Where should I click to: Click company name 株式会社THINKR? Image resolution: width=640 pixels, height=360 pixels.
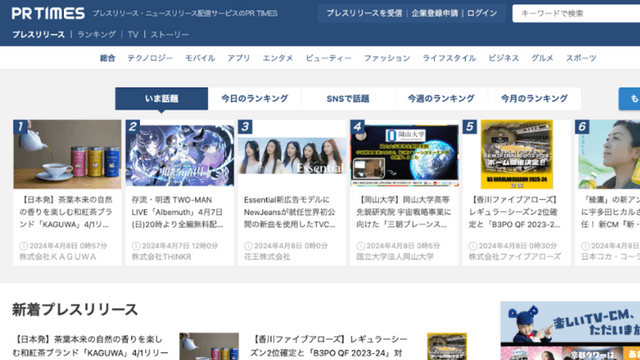(161, 257)
